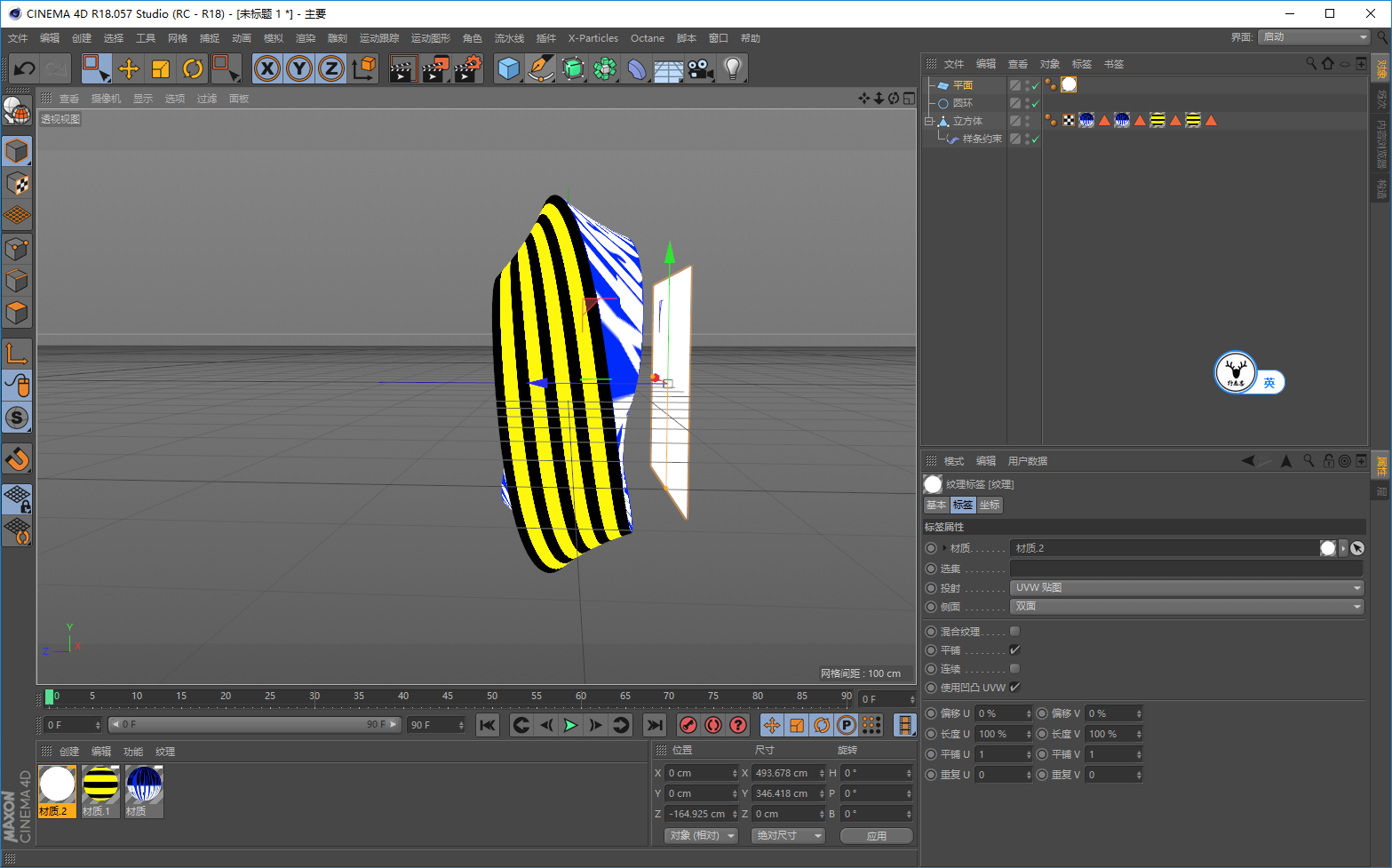Go to end of animation
Viewport: 1392px width, 868px height.
(x=655, y=725)
